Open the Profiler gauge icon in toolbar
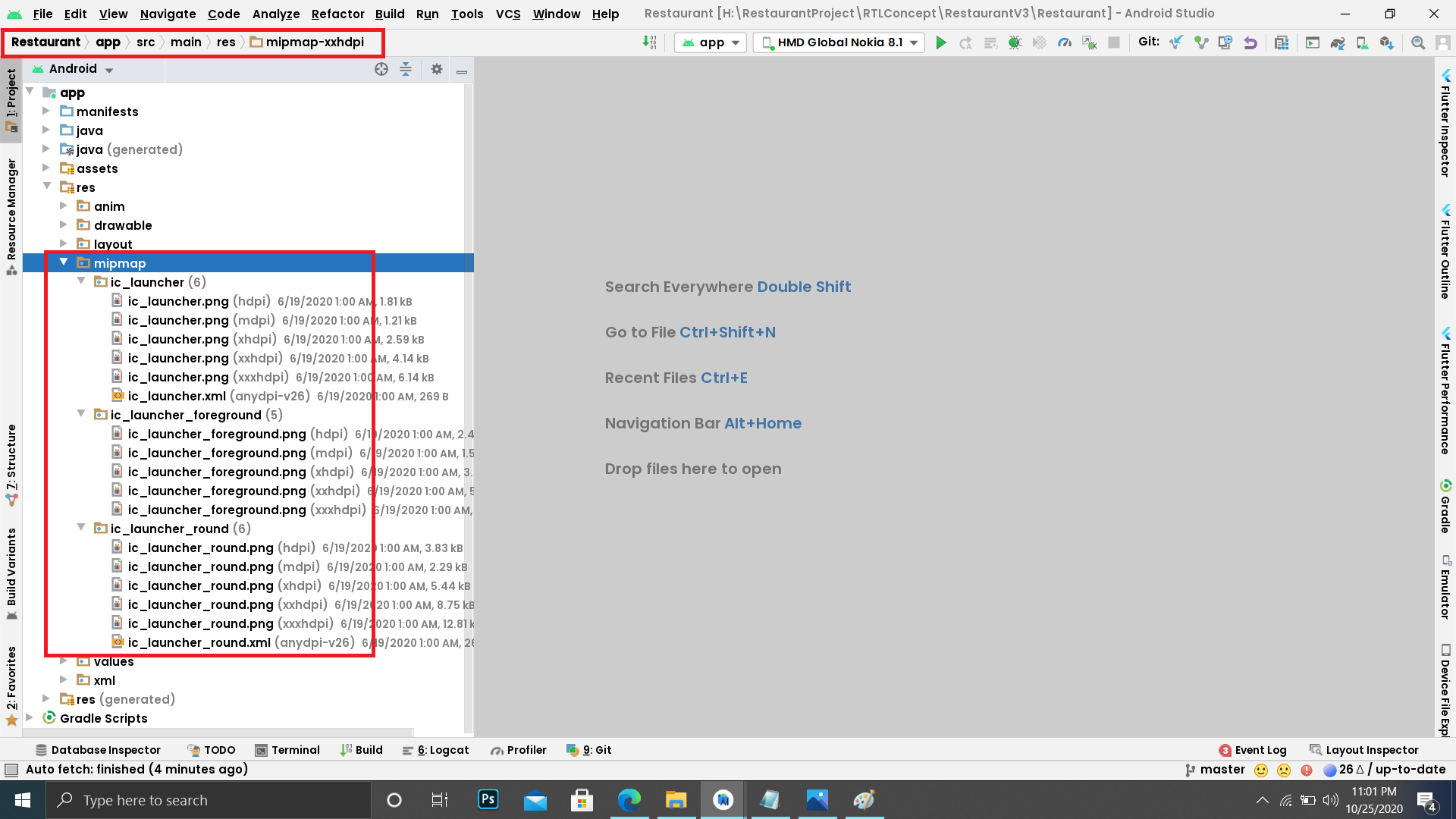This screenshot has width=1456, height=819. pyautogui.click(x=1065, y=42)
